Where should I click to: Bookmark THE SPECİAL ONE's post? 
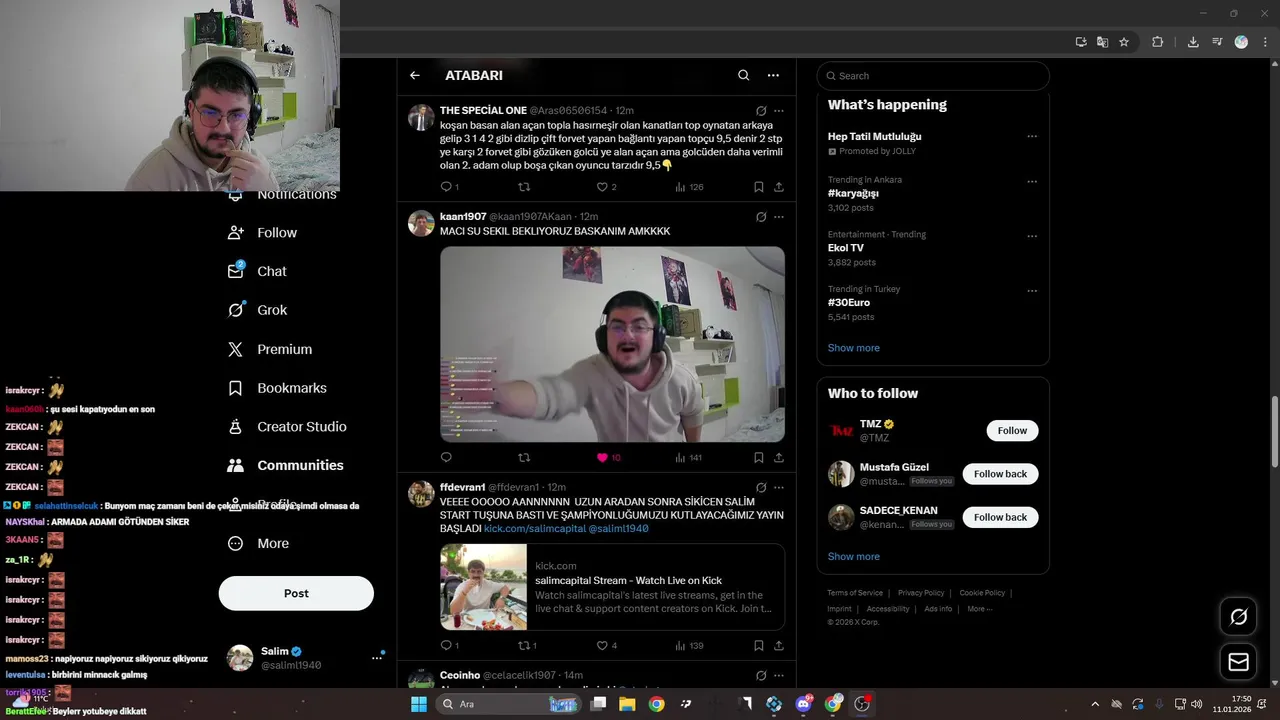759,187
